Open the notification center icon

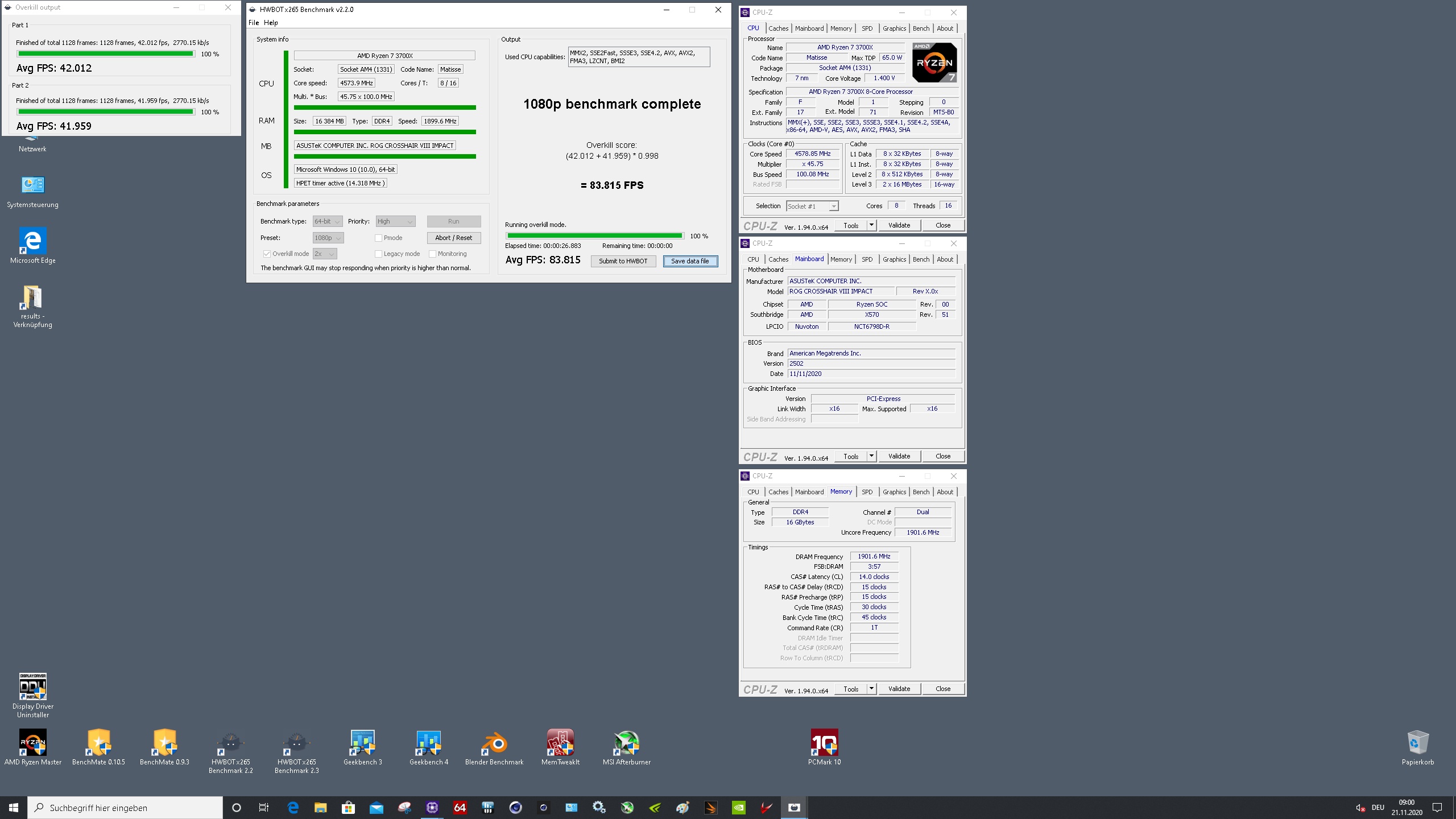(1438, 808)
